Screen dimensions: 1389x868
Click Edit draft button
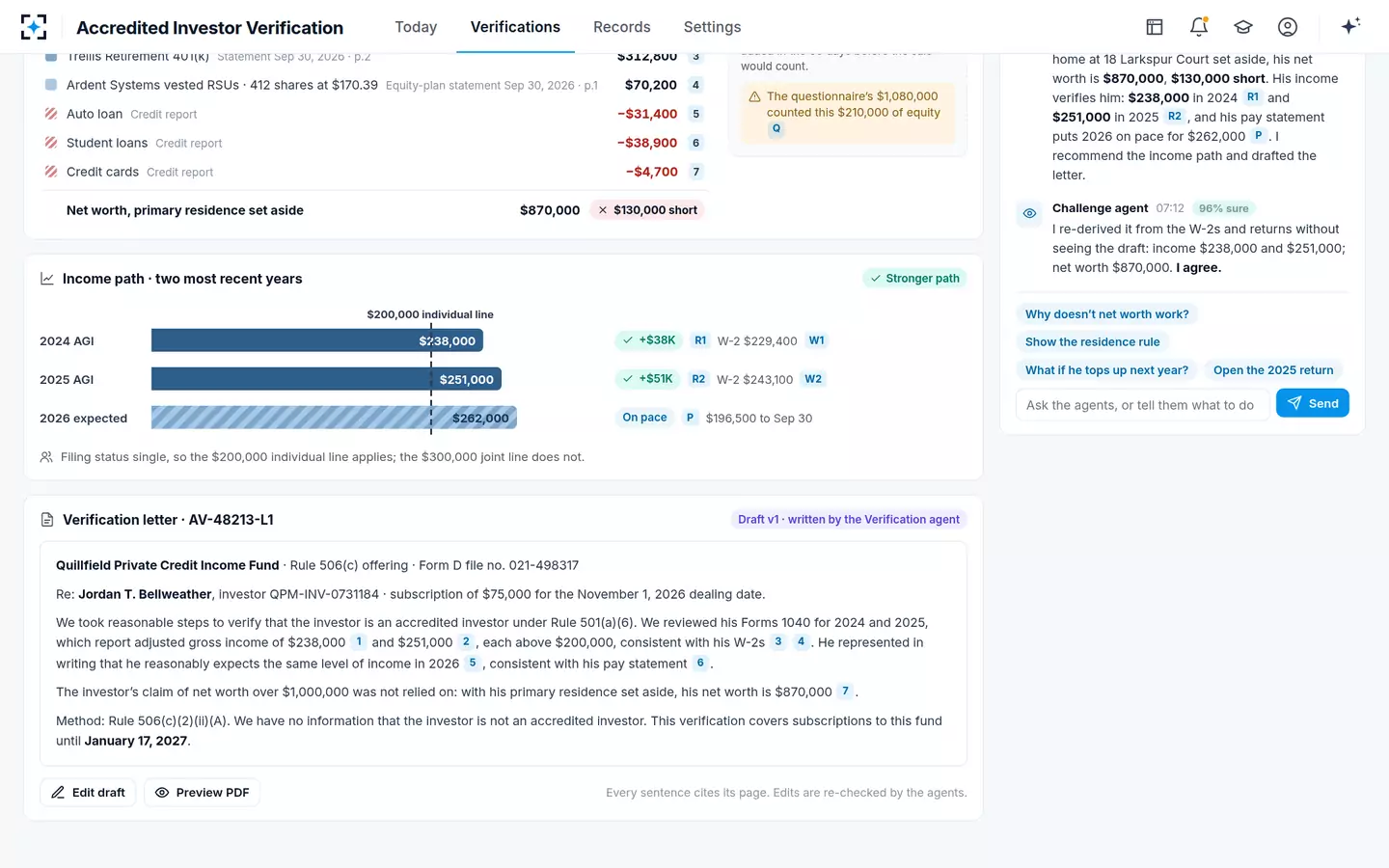[x=88, y=793]
